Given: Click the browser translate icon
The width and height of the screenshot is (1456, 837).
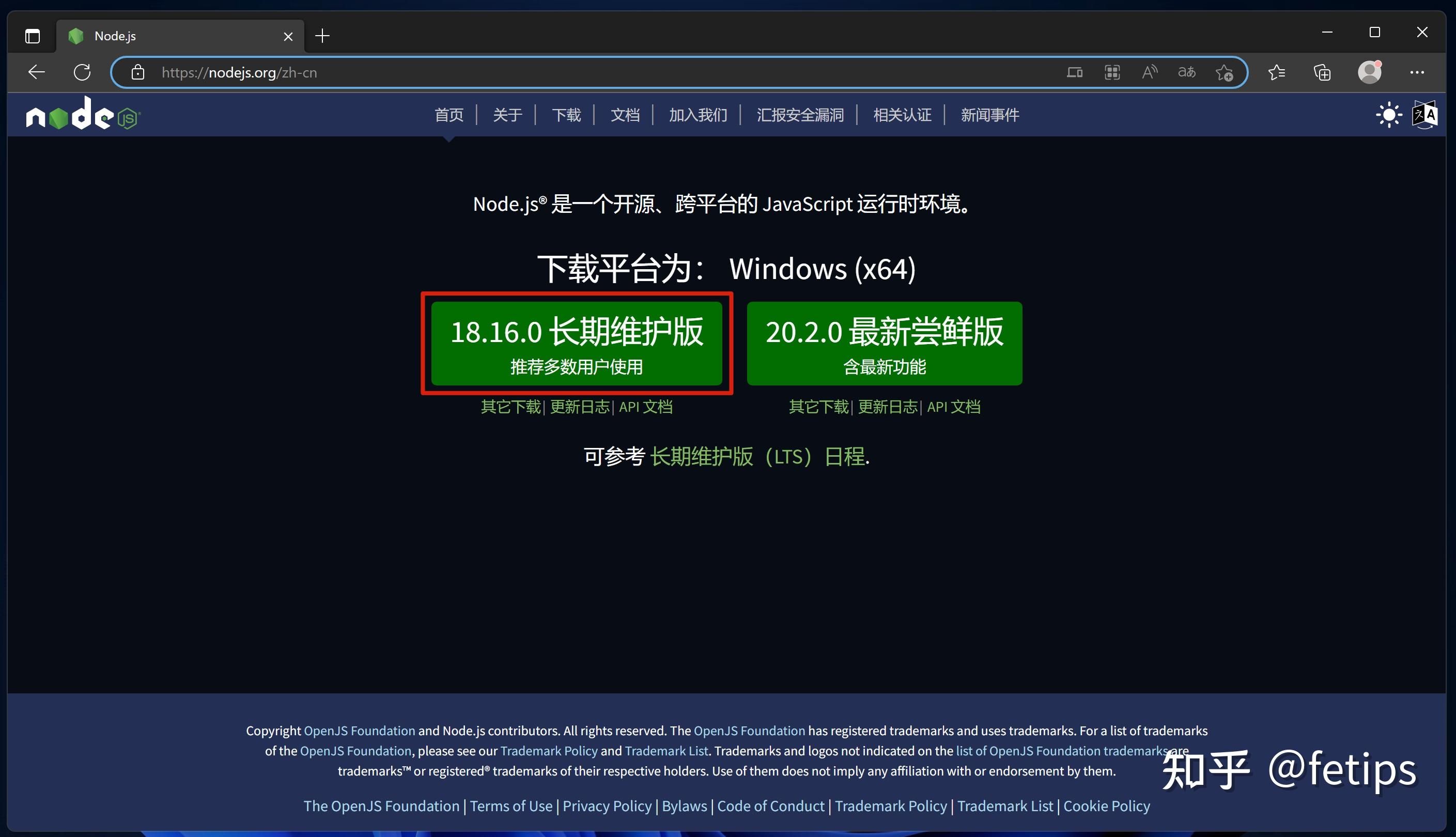Looking at the screenshot, I should 1186,72.
